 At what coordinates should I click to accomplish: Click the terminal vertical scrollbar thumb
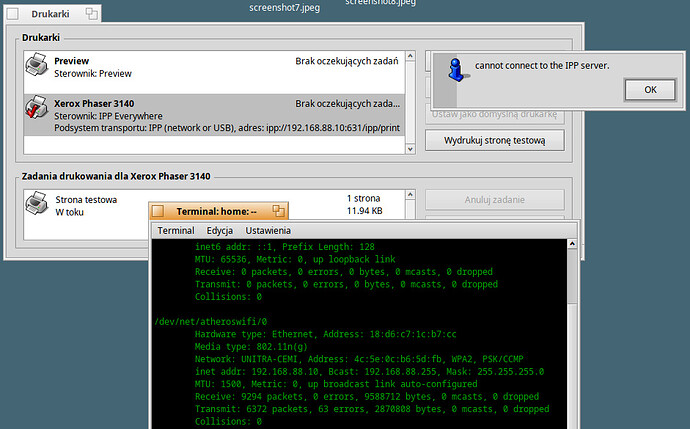572,276
